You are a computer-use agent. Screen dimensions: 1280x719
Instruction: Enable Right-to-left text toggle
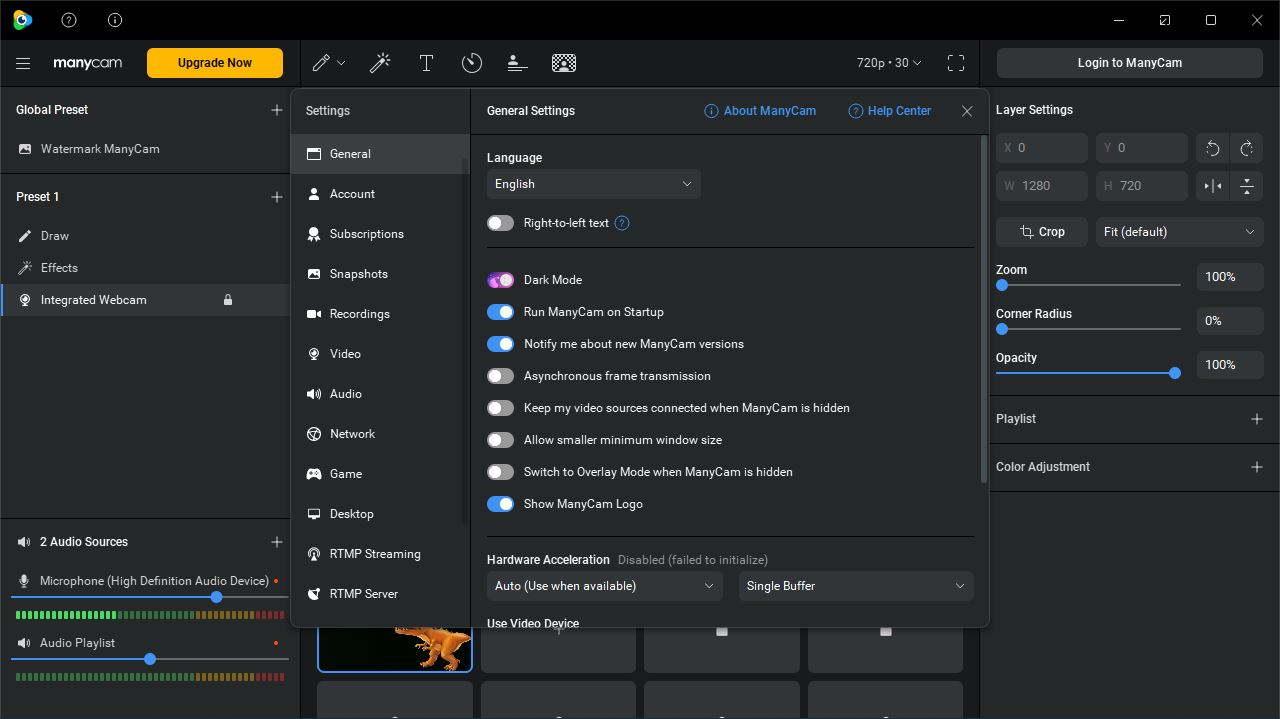point(500,223)
